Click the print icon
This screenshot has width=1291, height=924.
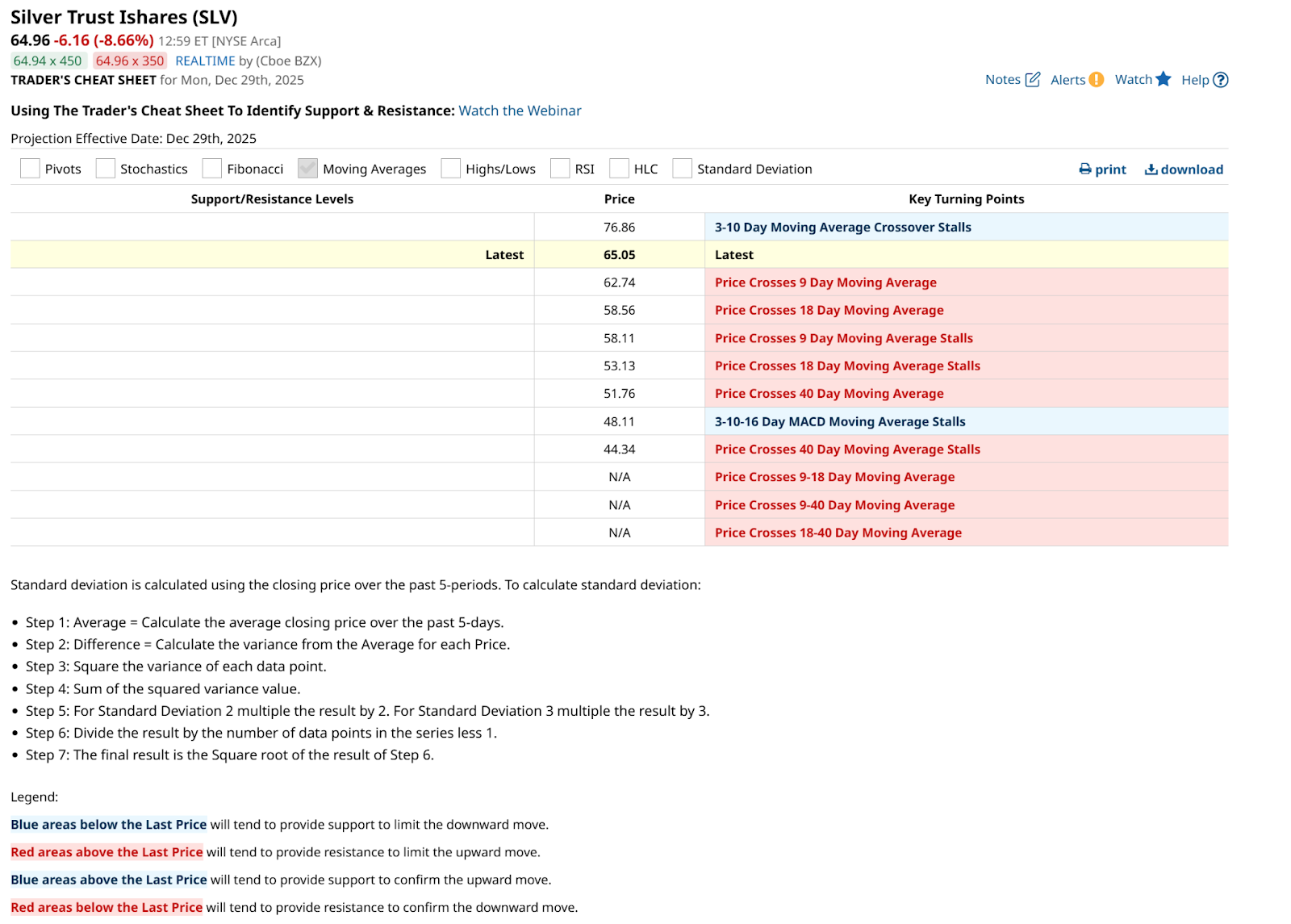(x=1085, y=169)
